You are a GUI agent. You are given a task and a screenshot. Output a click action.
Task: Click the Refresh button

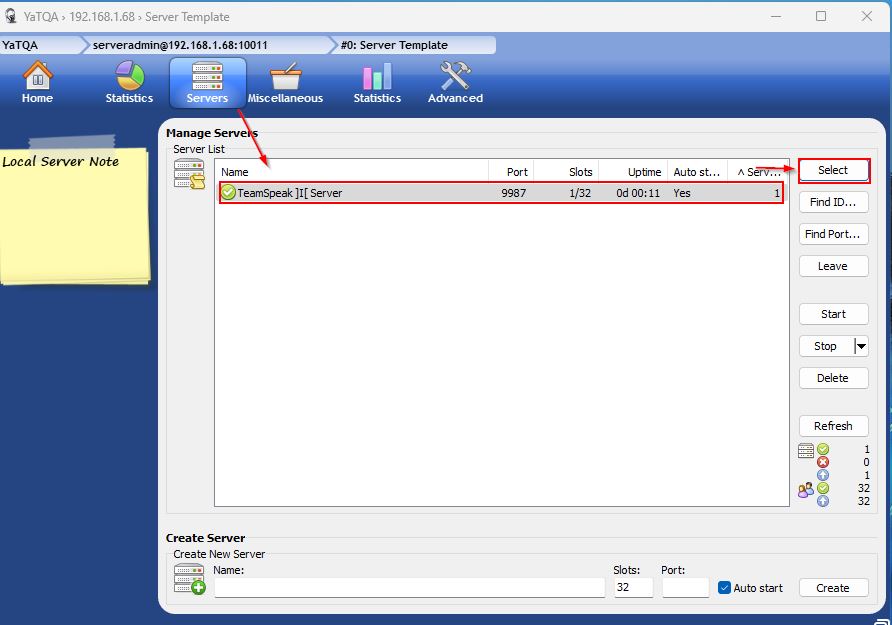coord(832,426)
